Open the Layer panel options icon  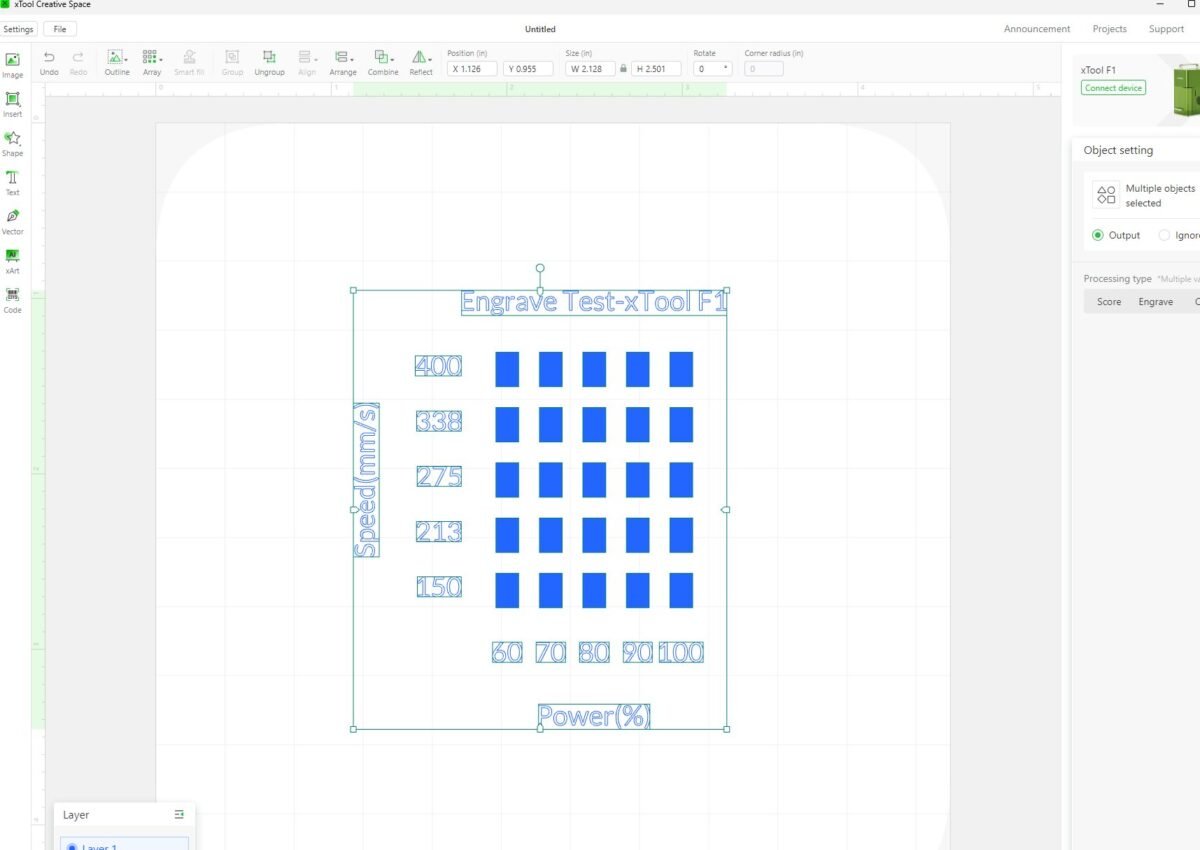coord(179,815)
